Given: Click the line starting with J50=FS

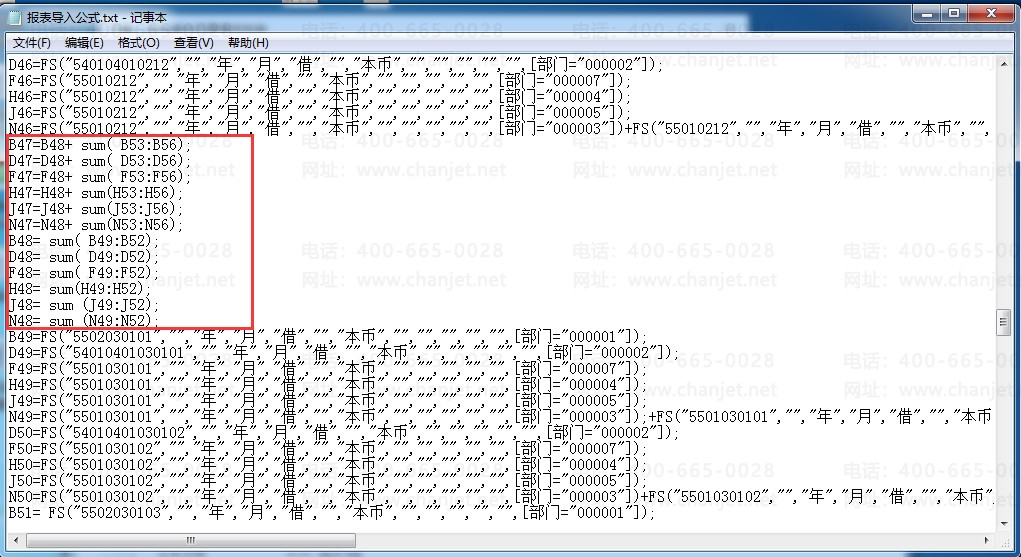Looking at the screenshot, I should tap(328, 481).
